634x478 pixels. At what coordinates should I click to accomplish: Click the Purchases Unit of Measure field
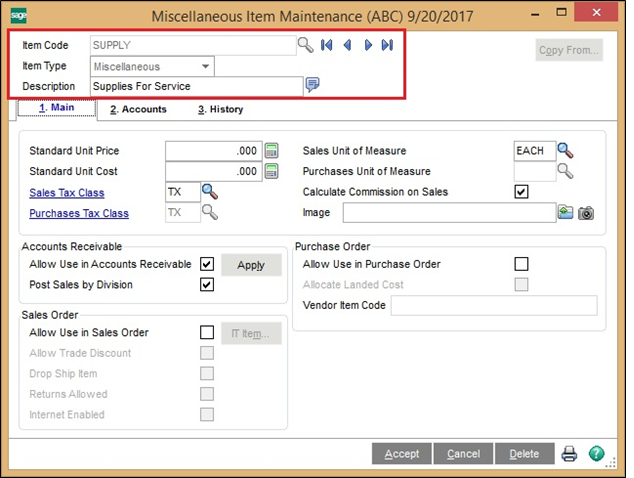click(535, 171)
